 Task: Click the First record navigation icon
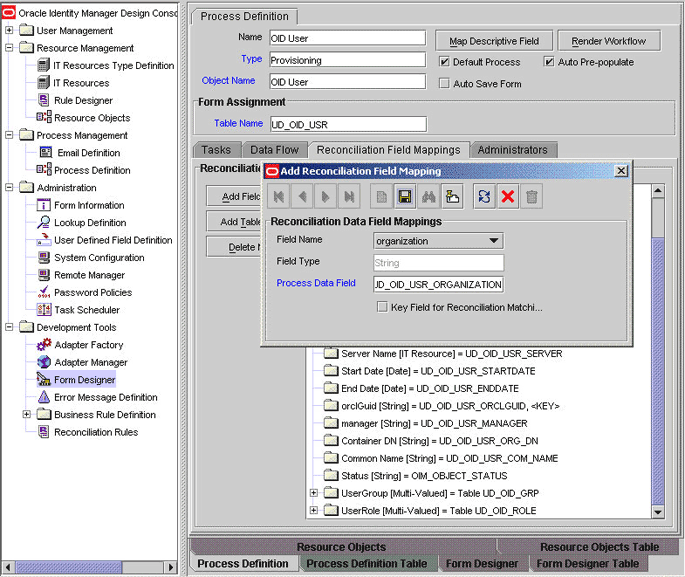(x=279, y=197)
